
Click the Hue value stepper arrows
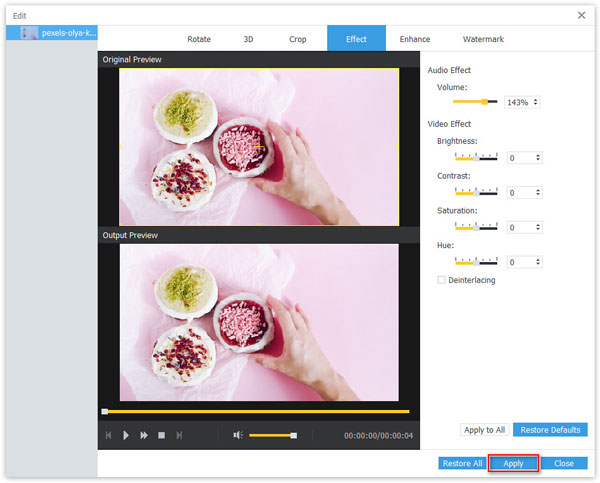coord(538,262)
